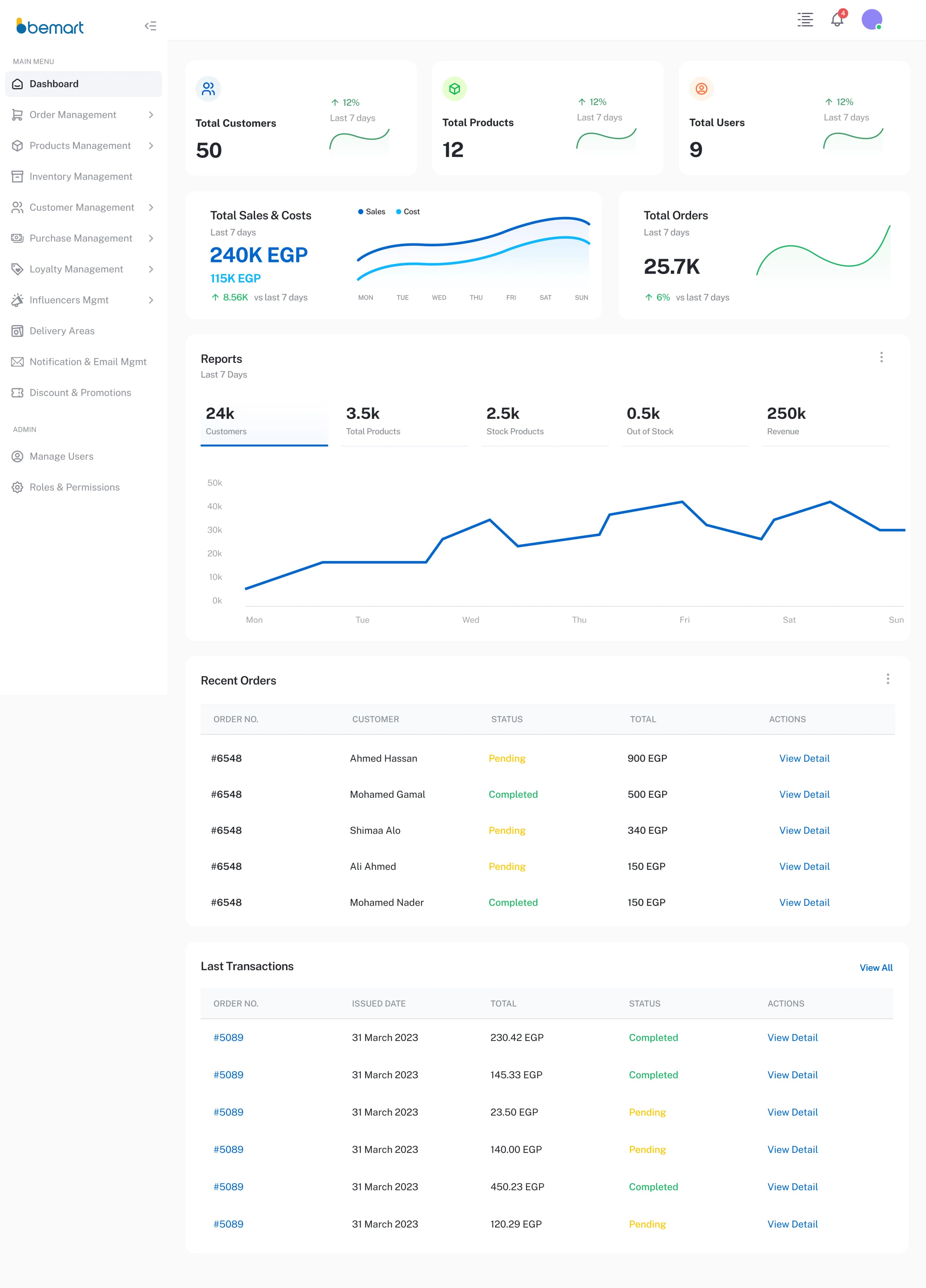Screen dimensions: 926x1288
Task: Click the bemart logo
Action: point(50,26)
